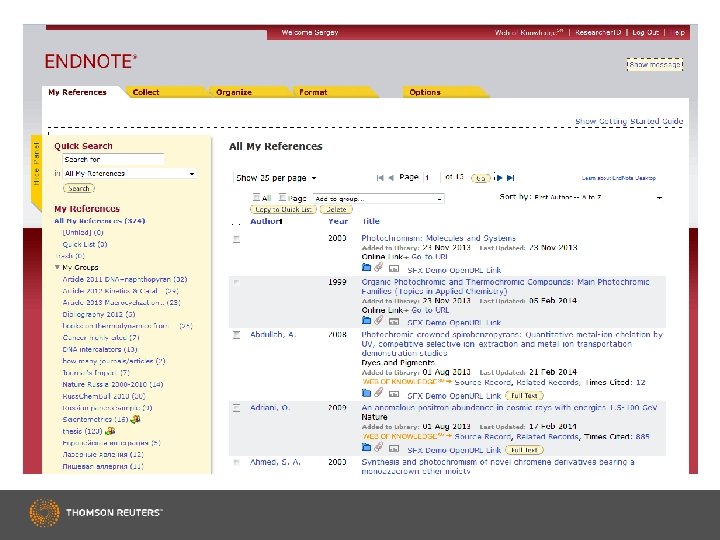Click folder icon in Photochromism: Molecules row

point(366,268)
